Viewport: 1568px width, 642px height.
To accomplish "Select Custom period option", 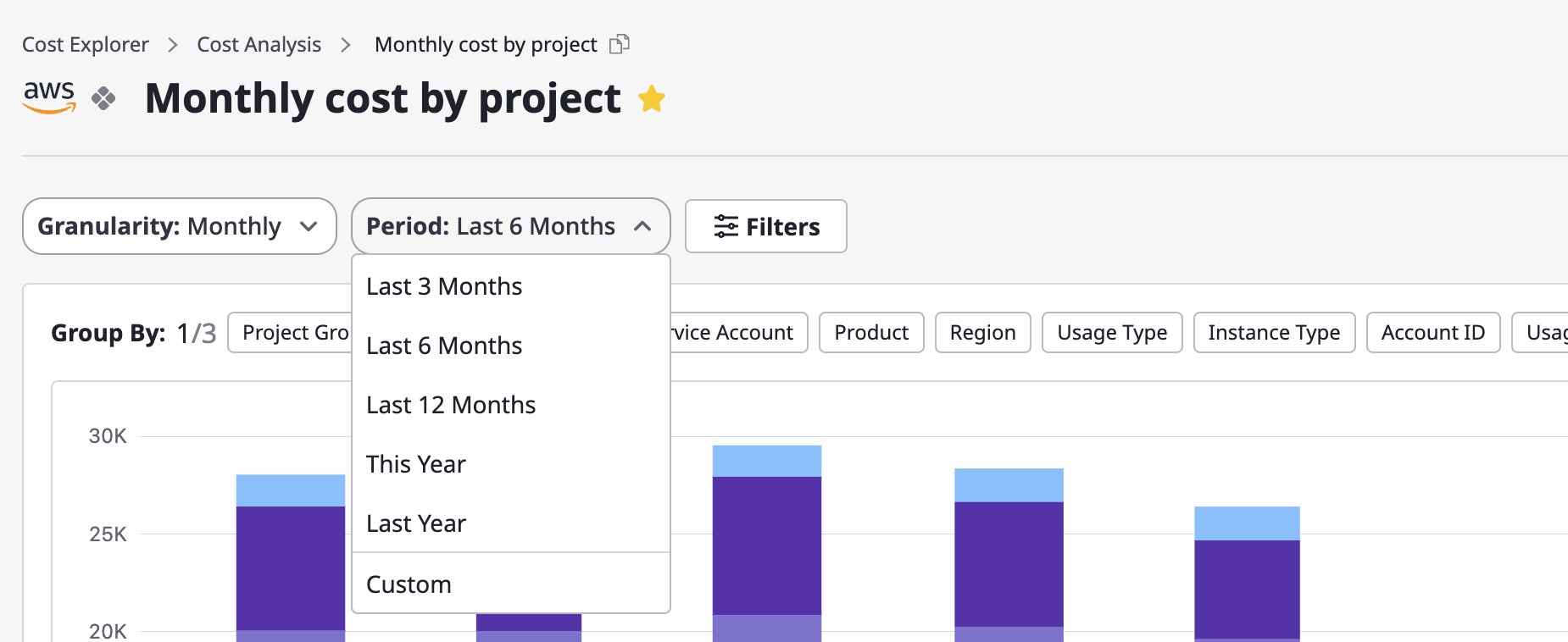I will (x=511, y=584).
